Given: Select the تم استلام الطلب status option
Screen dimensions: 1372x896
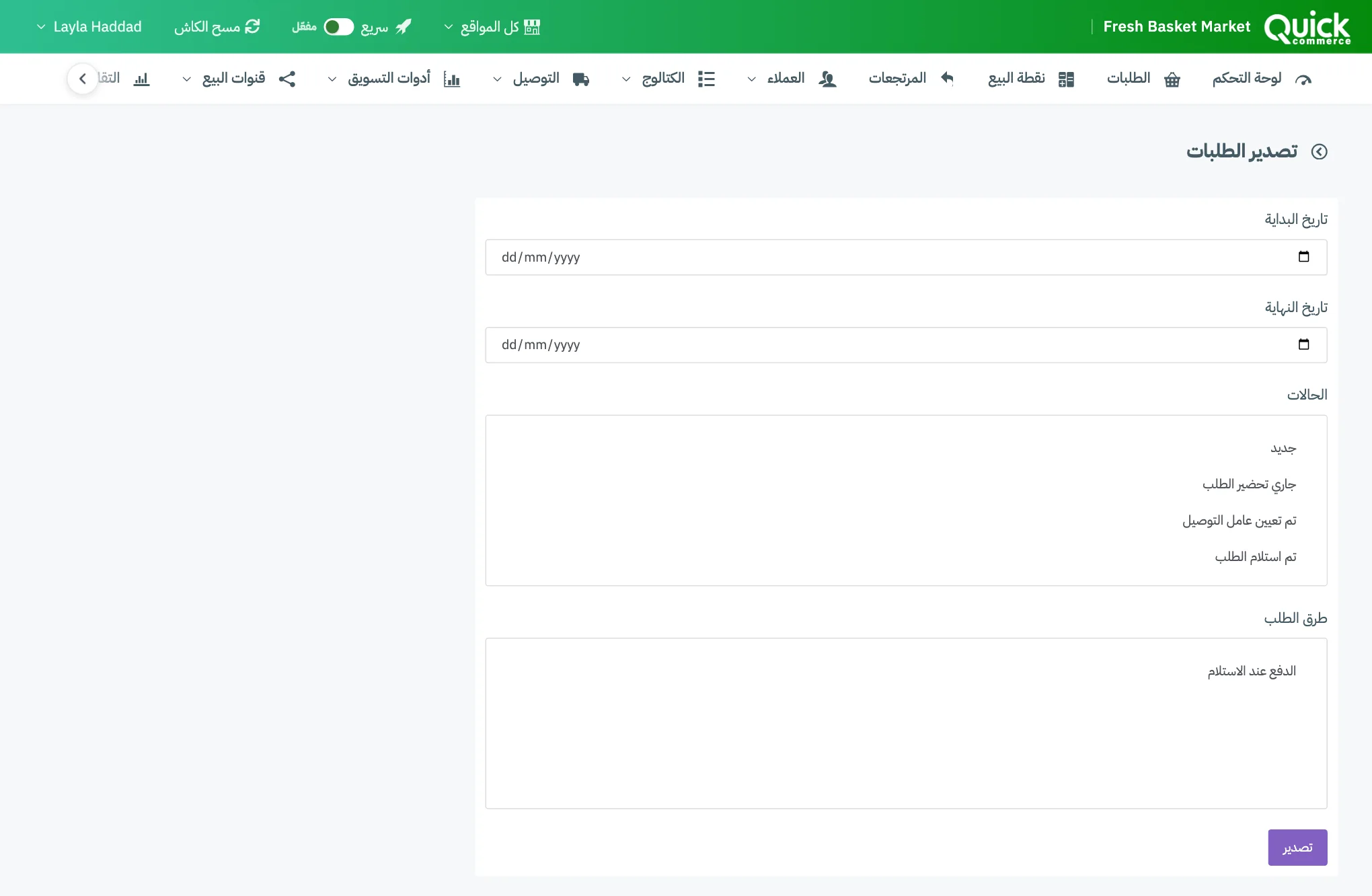Looking at the screenshot, I should pyautogui.click(x=1255, y=557).
